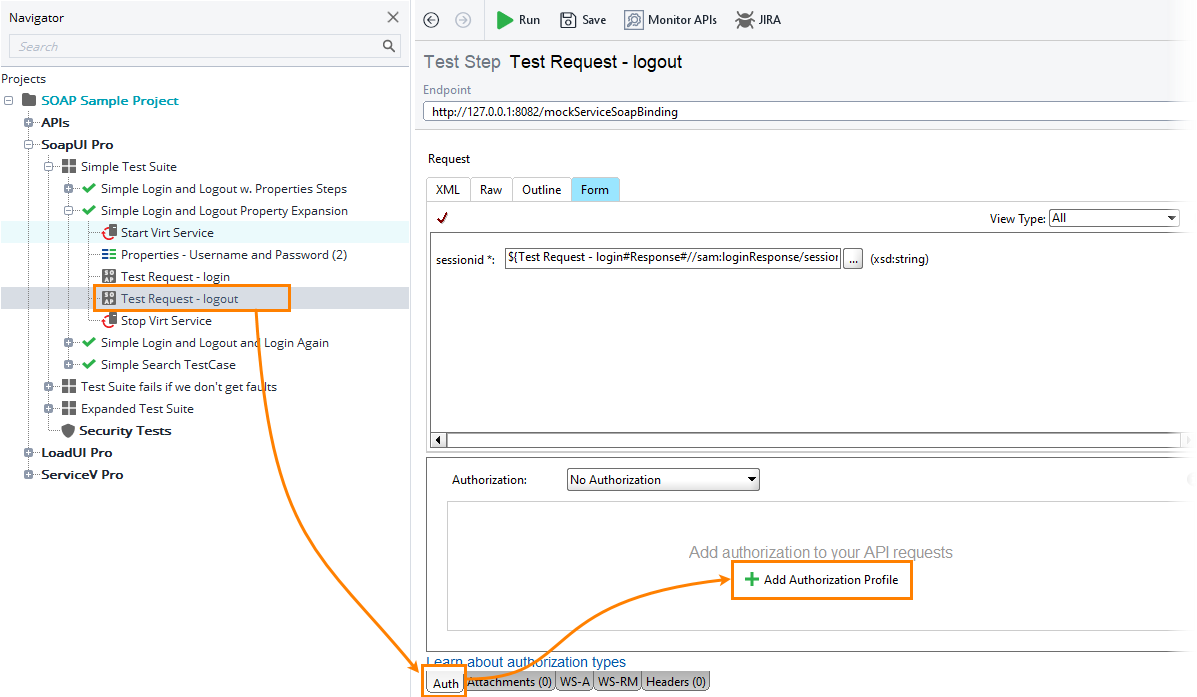The width and height of the screenshot is (1197, 697).
Task: Click the search magnifier icon in Navigator
Action: tap(389, 46)
